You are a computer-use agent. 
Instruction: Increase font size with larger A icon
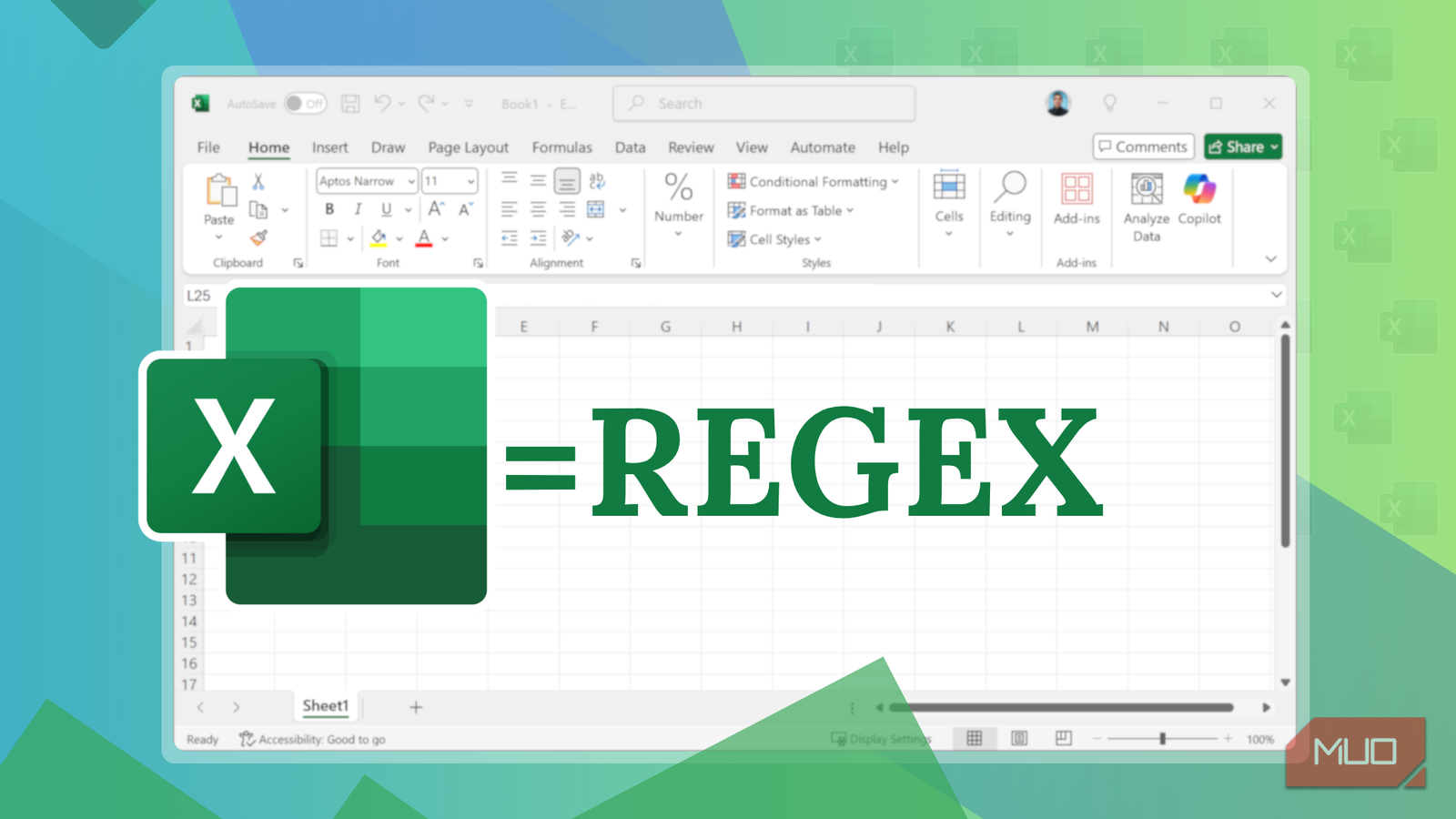click(x=436, y=209)
